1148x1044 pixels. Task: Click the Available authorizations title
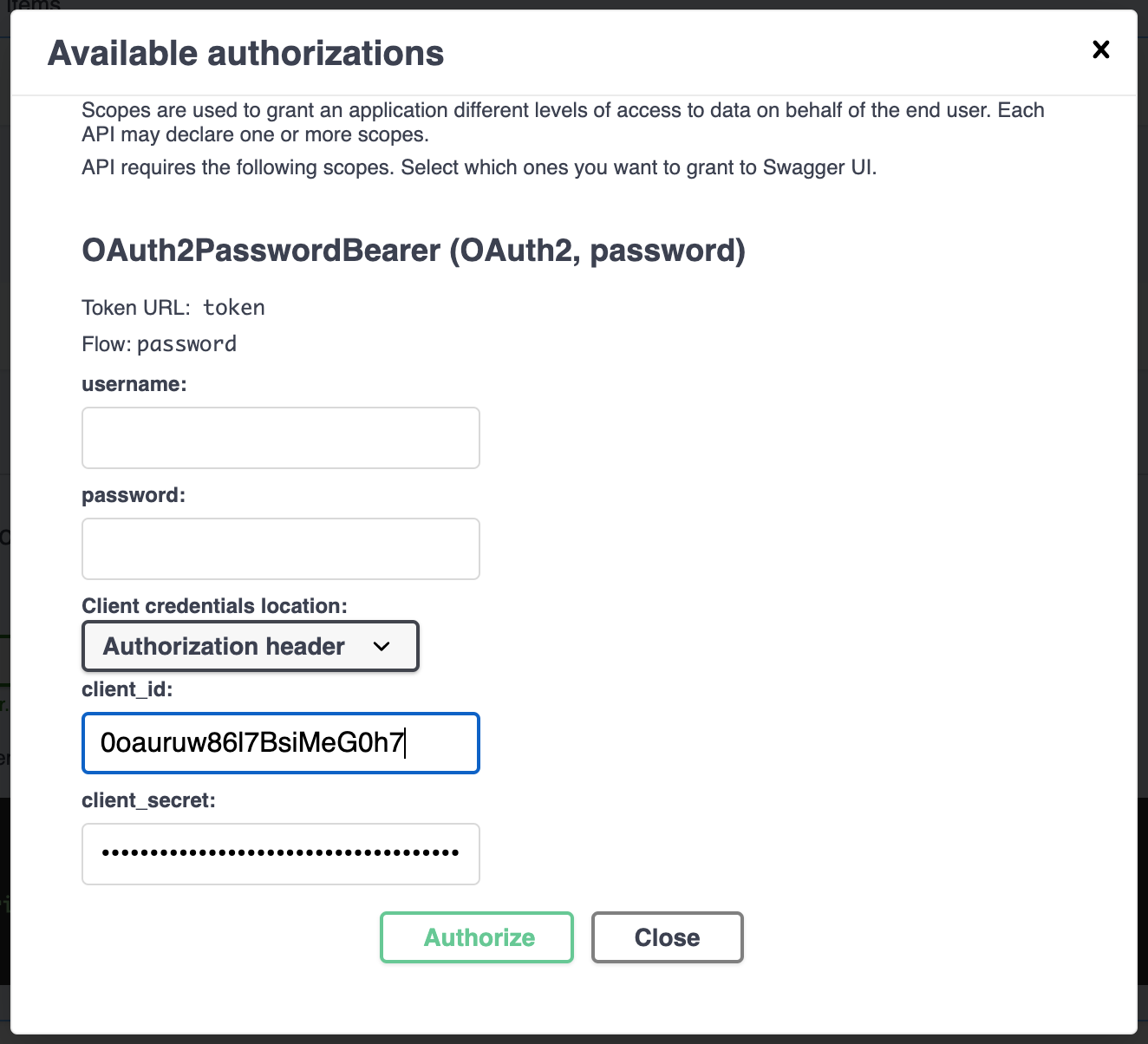pos(245,54)
